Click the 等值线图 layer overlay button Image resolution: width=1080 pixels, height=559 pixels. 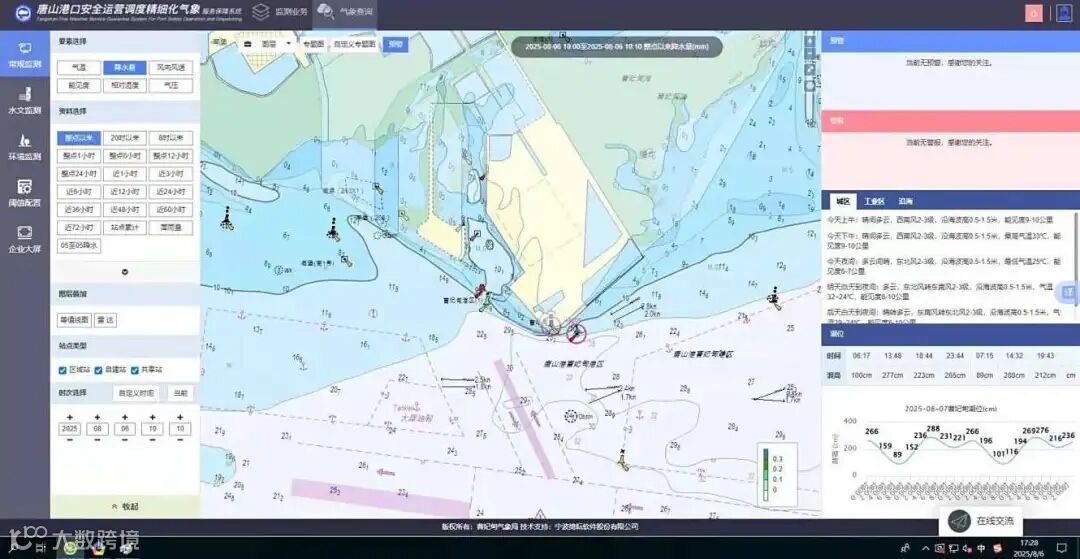tap(74, 319)
